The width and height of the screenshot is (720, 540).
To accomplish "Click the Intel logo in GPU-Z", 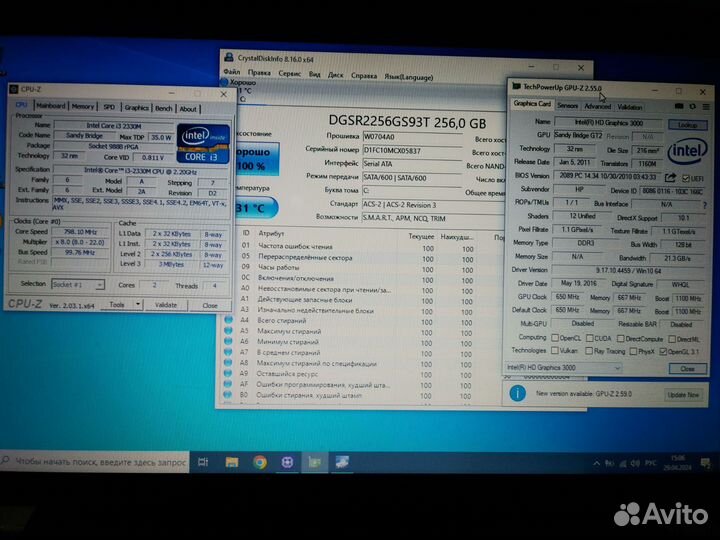I will coord(687,151).
